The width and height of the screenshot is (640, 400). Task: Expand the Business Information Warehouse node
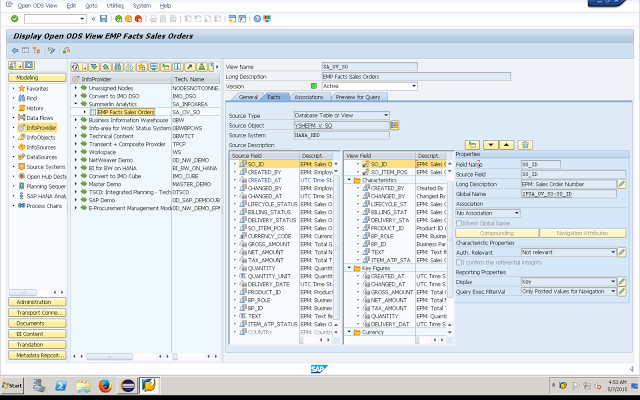click(x=76, y=120)
